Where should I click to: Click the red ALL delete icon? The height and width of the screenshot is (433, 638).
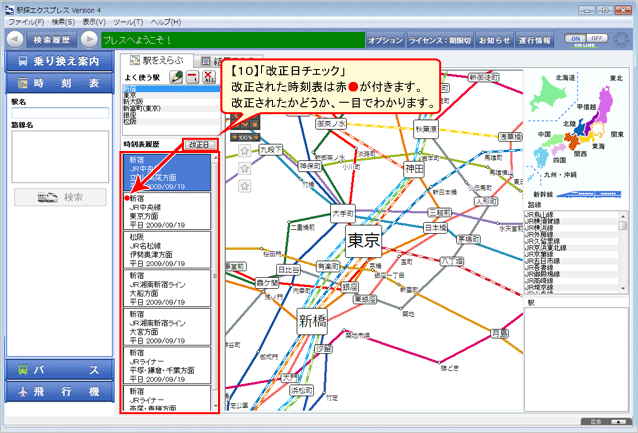208,77
